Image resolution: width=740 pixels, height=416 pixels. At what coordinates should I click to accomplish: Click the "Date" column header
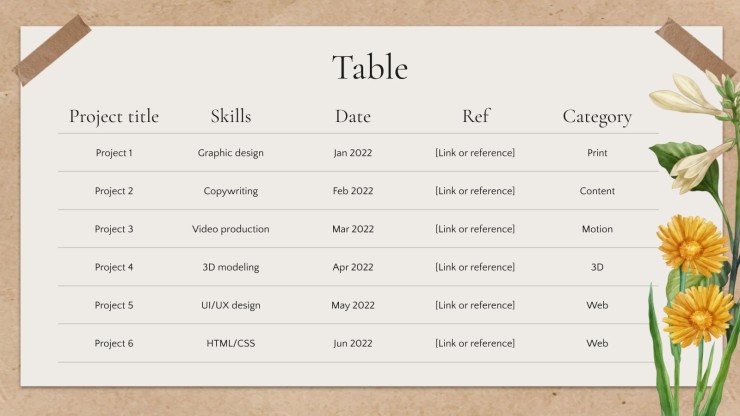(353, 116)
